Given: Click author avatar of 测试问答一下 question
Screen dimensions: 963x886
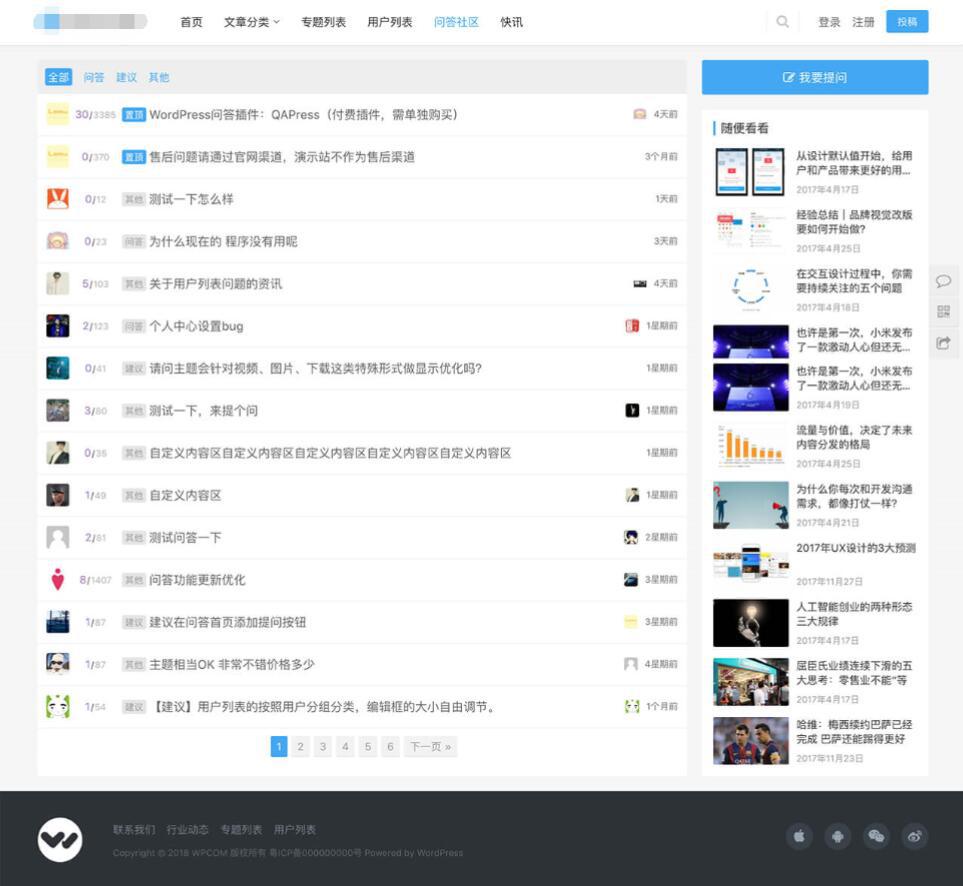Looking at the screenshot, I should pos(58,537).
